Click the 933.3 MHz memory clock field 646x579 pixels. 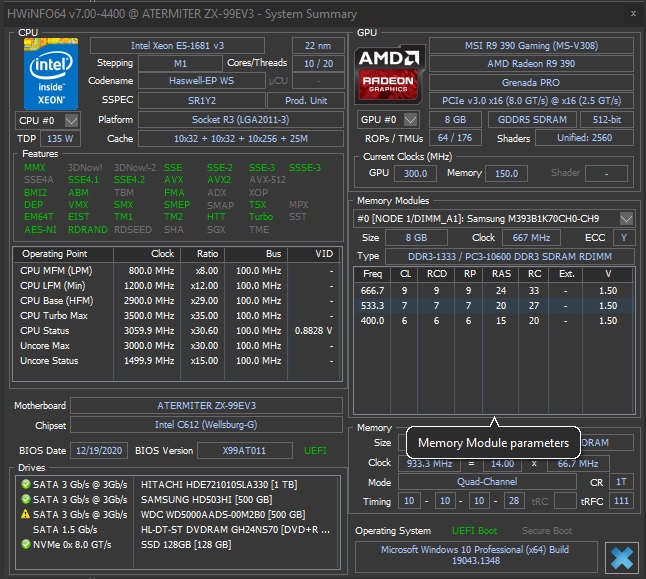click(429, 464)
